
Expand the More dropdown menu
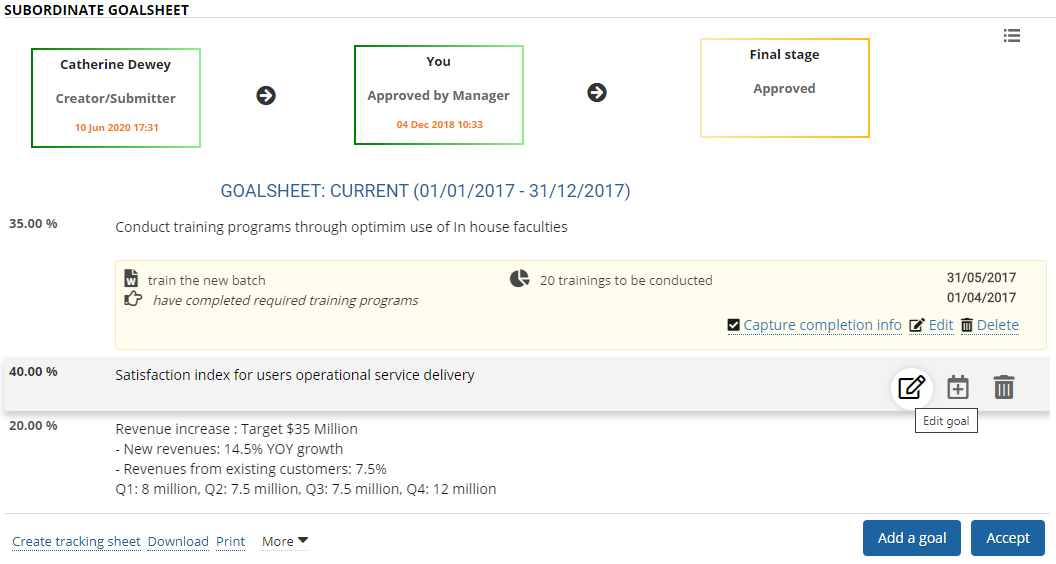[x=285, y=541]
